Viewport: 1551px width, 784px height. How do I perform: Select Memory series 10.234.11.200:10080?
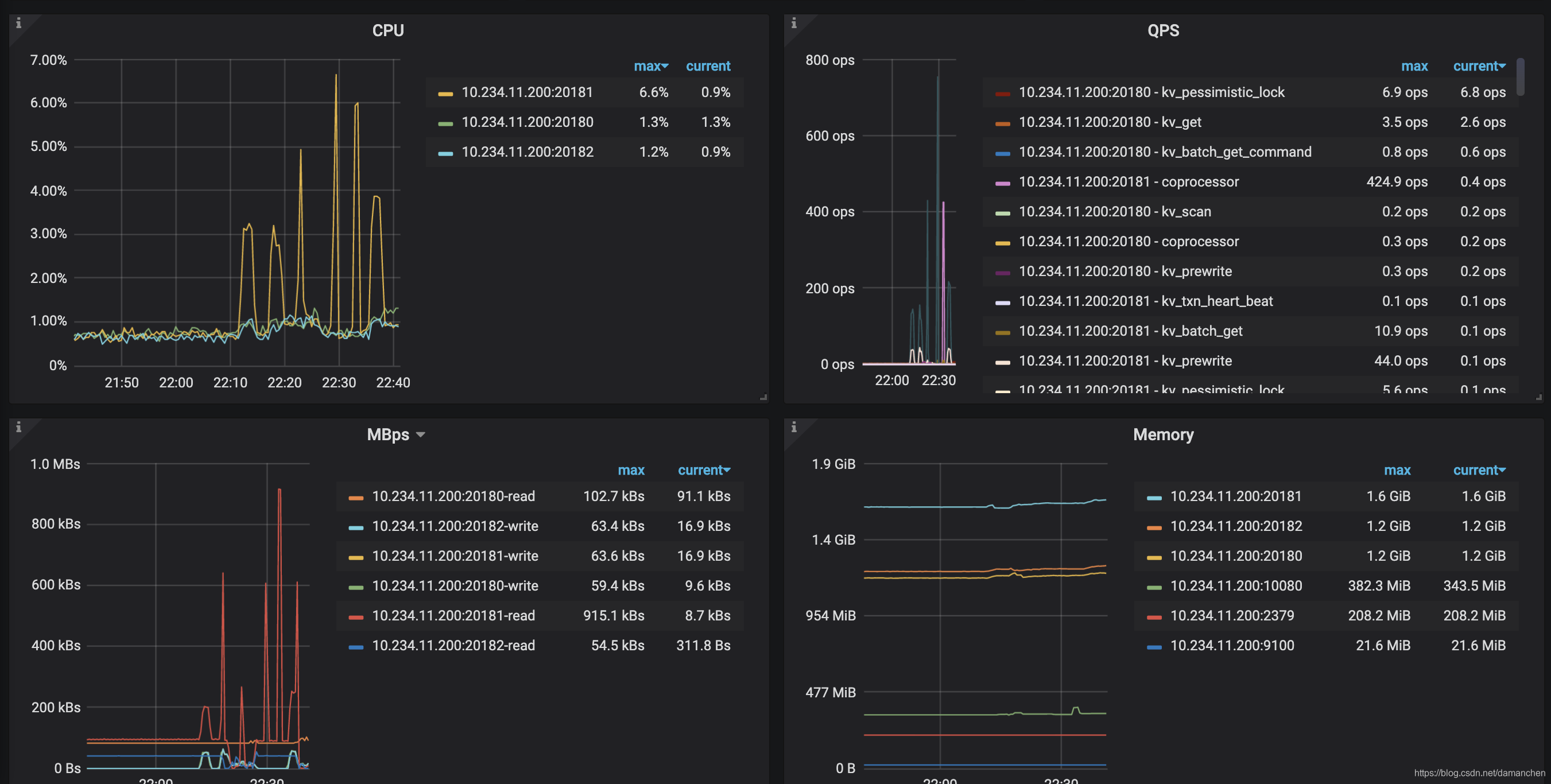[x=1235, y=585]
